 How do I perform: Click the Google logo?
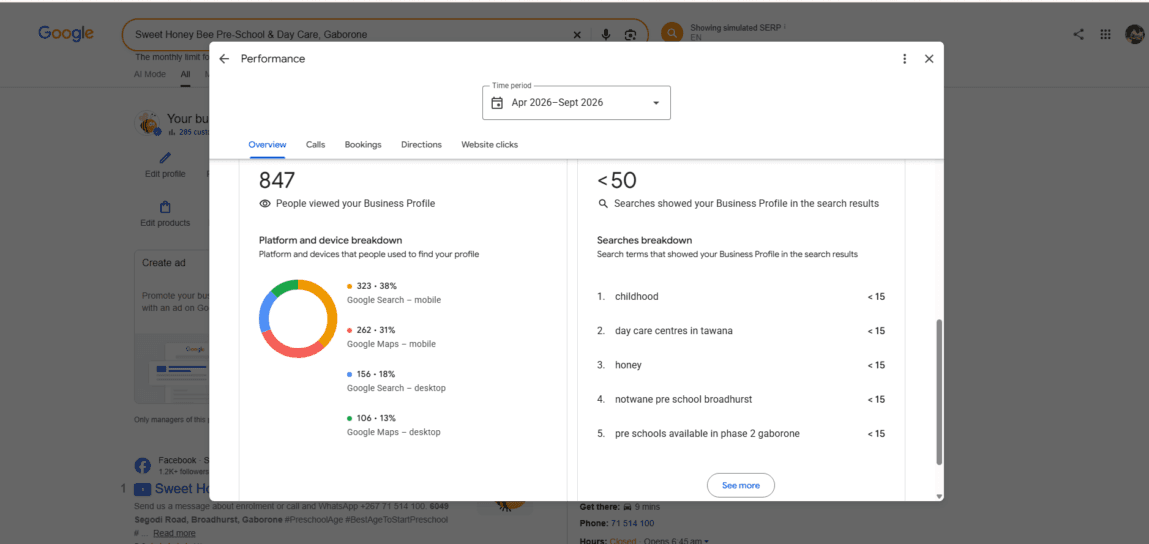66,34
